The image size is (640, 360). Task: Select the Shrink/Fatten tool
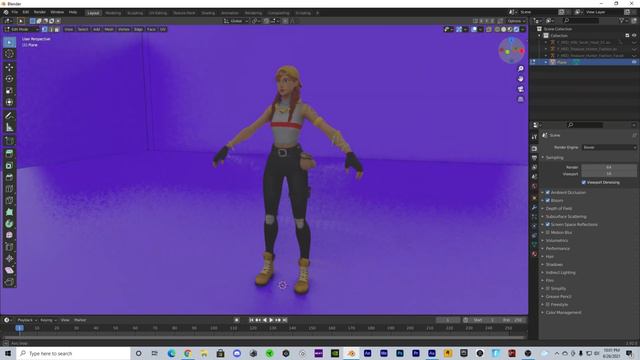(x=9, y=259)
